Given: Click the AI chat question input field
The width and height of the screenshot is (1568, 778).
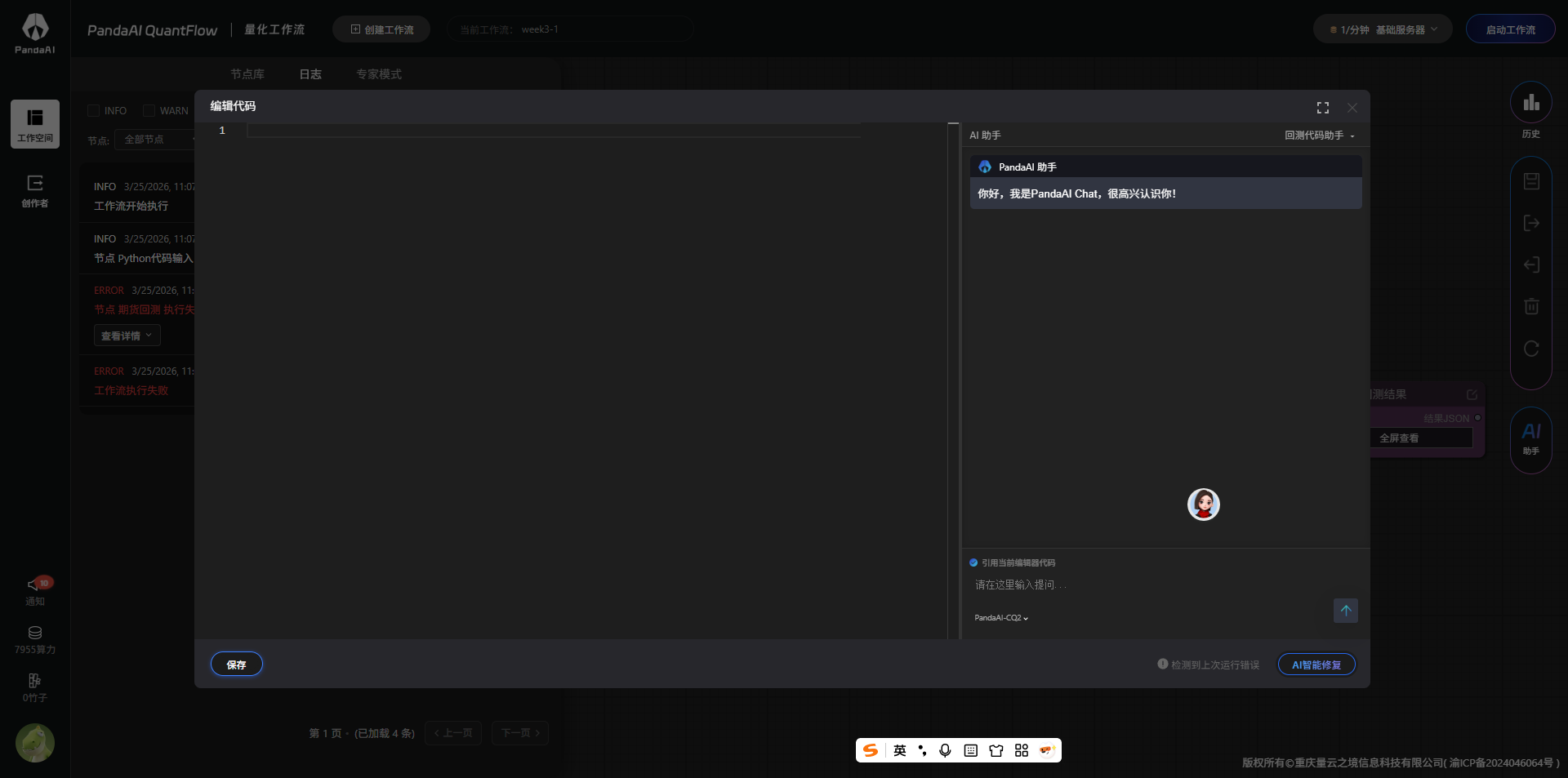Looking at the screenshot, I should [x=1143, y=585].
